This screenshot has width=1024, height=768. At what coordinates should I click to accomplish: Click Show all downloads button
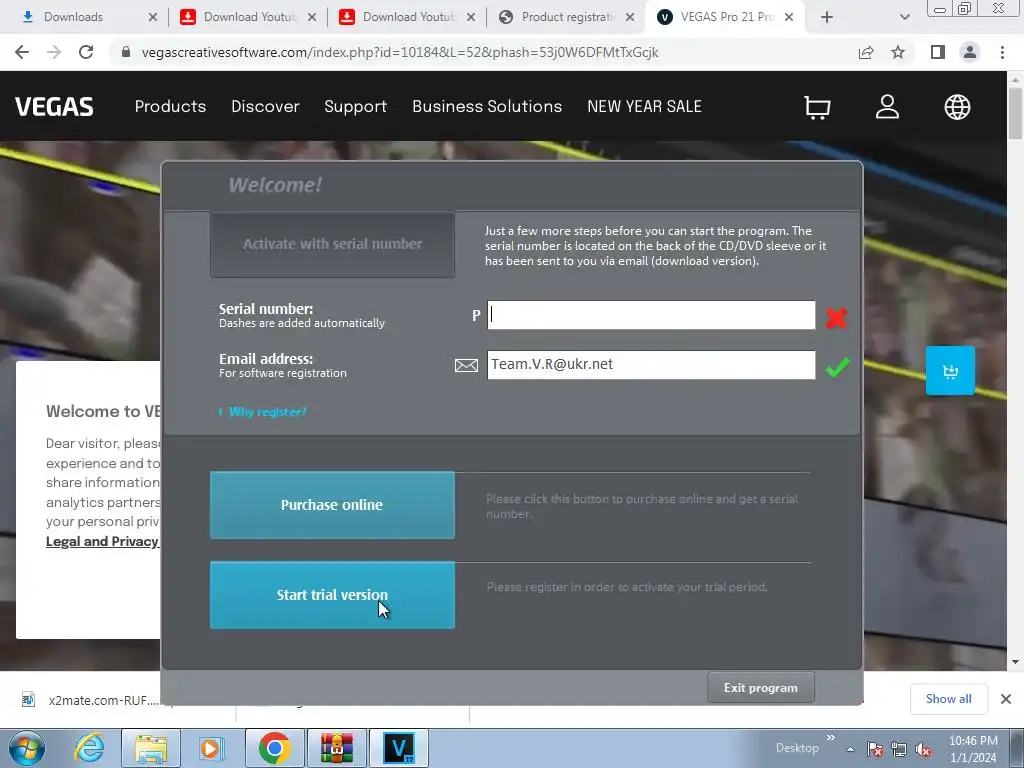point(948,699)
